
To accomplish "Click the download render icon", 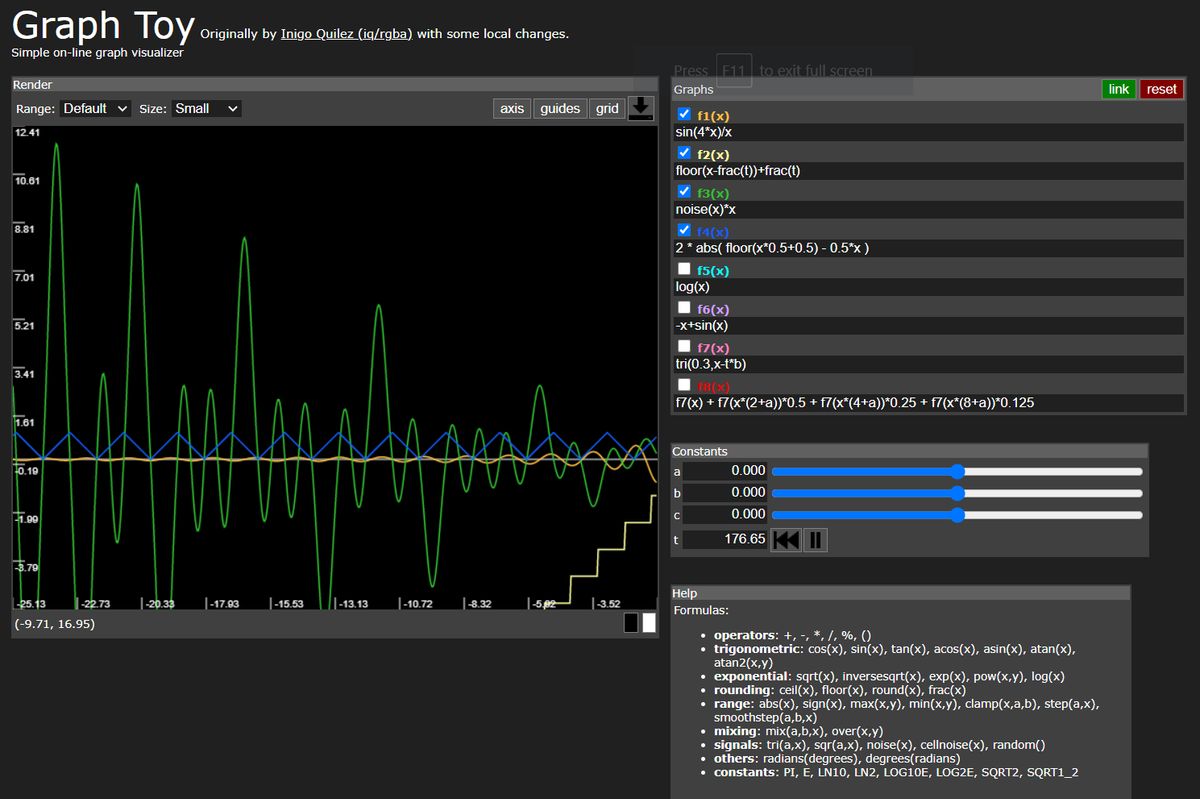I will point(641,108).
